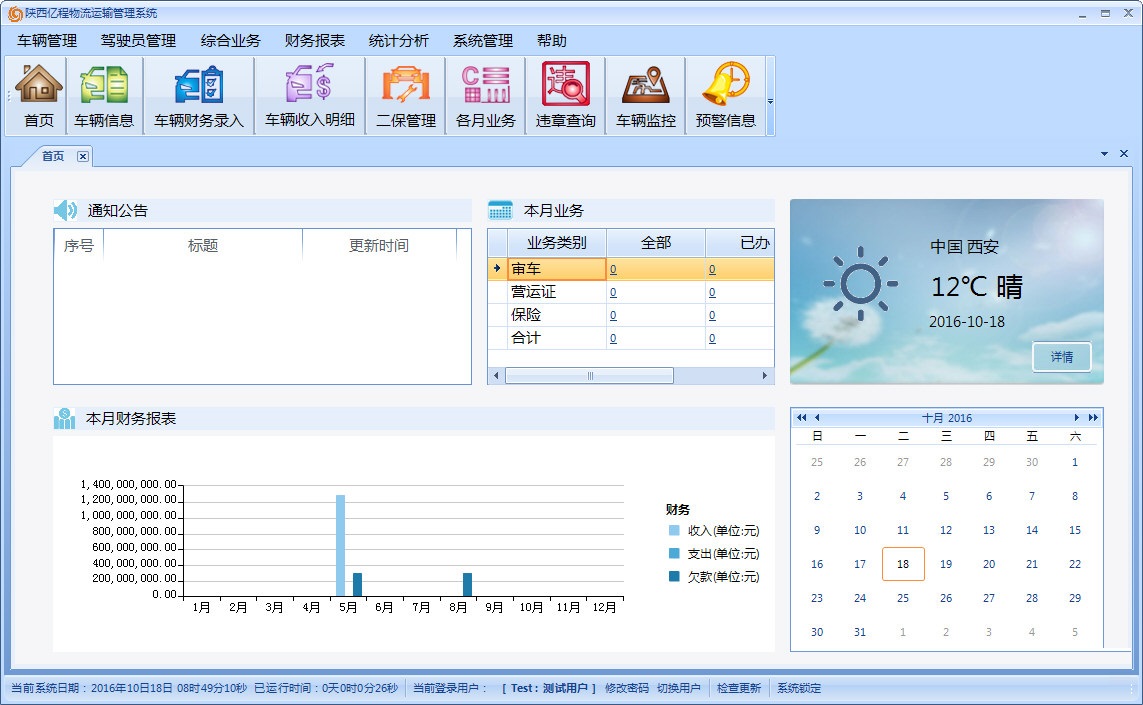Expand the toolbar overflow arrow
Viewport: 1143px width, 705px height.
point(771,101)
